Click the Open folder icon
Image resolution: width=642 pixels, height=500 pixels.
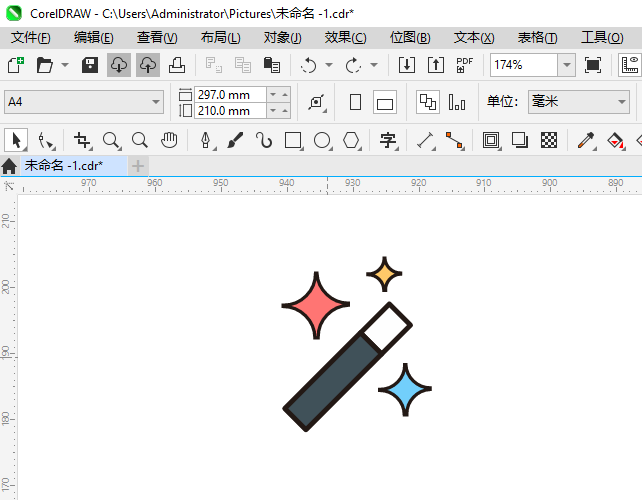click(44, 65)
